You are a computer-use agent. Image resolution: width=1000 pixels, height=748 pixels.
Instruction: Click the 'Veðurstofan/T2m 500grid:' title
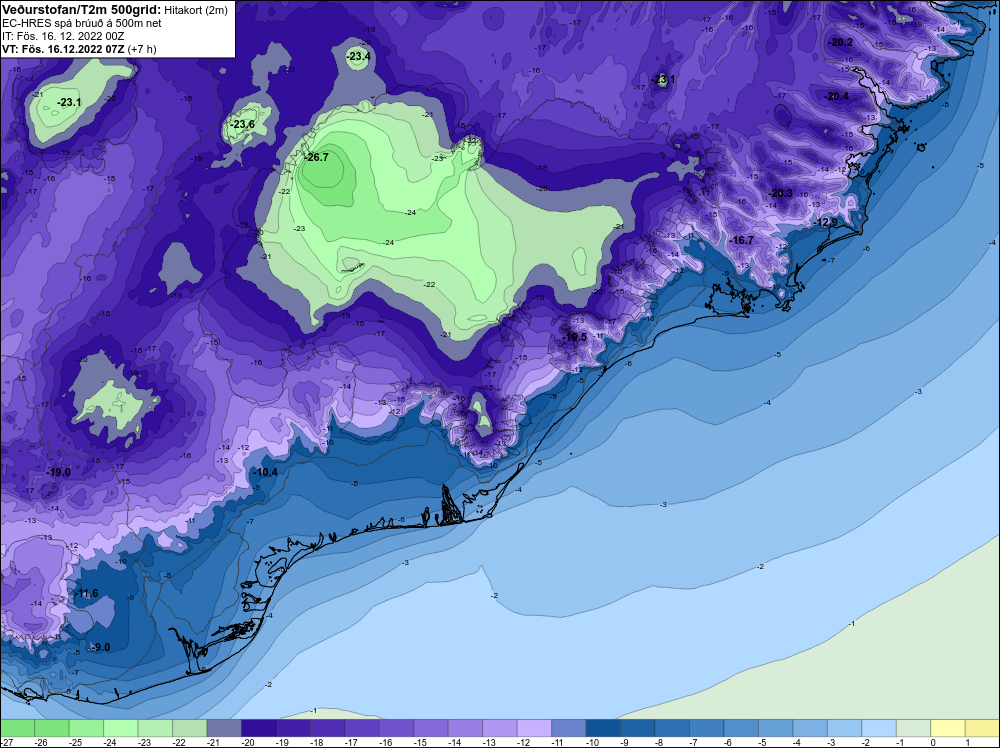(82, 9)
